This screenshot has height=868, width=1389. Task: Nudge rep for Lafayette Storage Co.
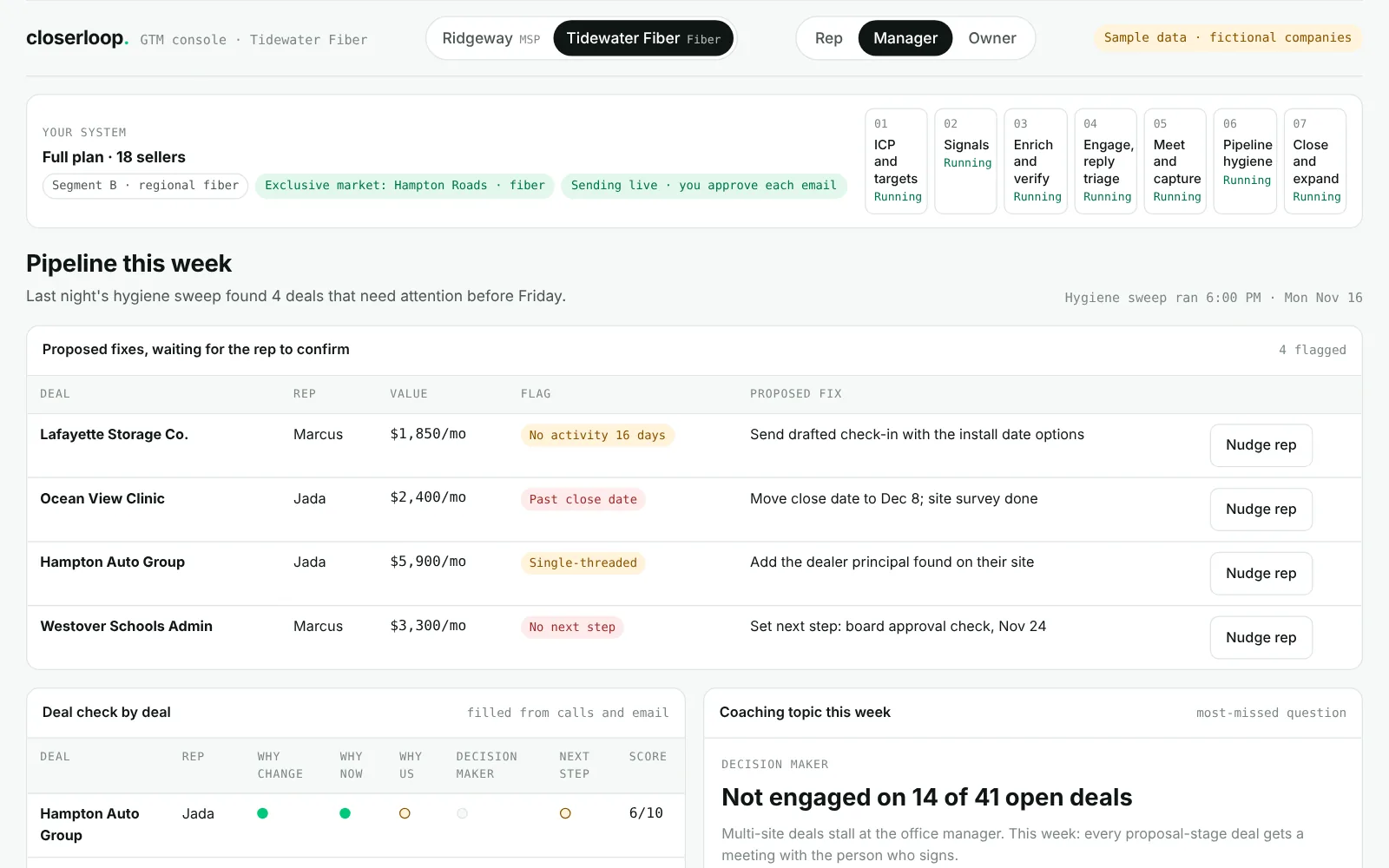click(x=1261, y=445)
